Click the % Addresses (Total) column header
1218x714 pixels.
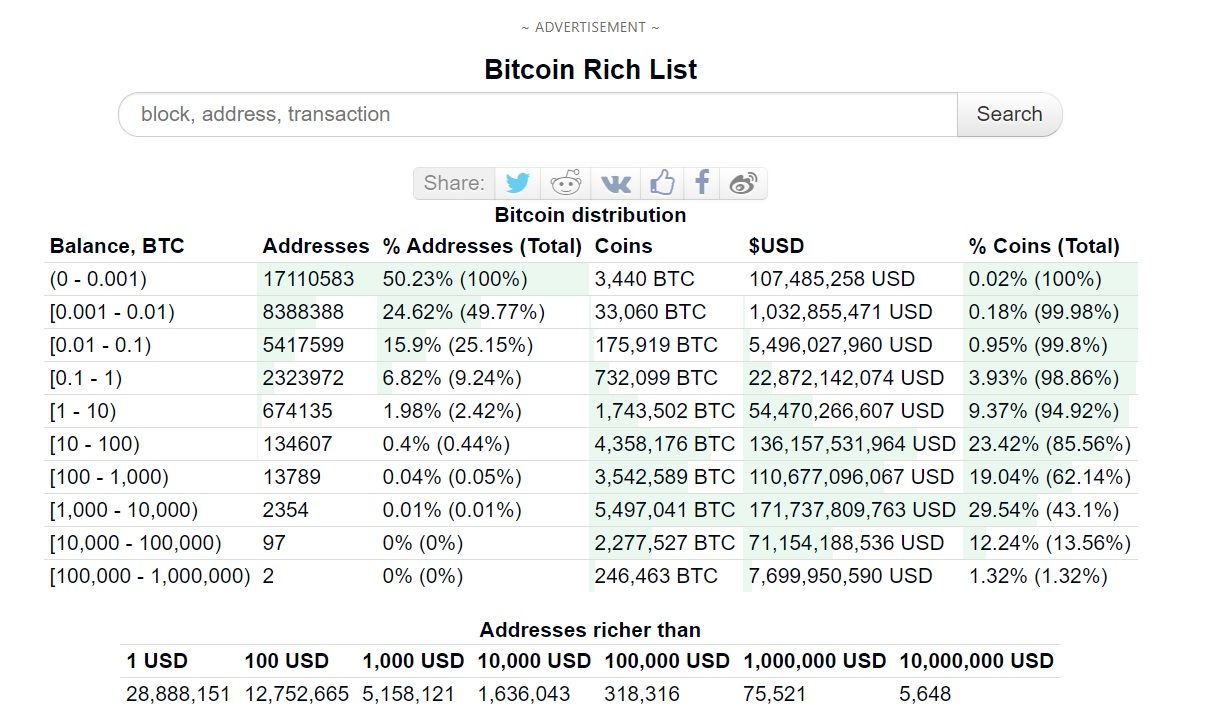(482, 246)
